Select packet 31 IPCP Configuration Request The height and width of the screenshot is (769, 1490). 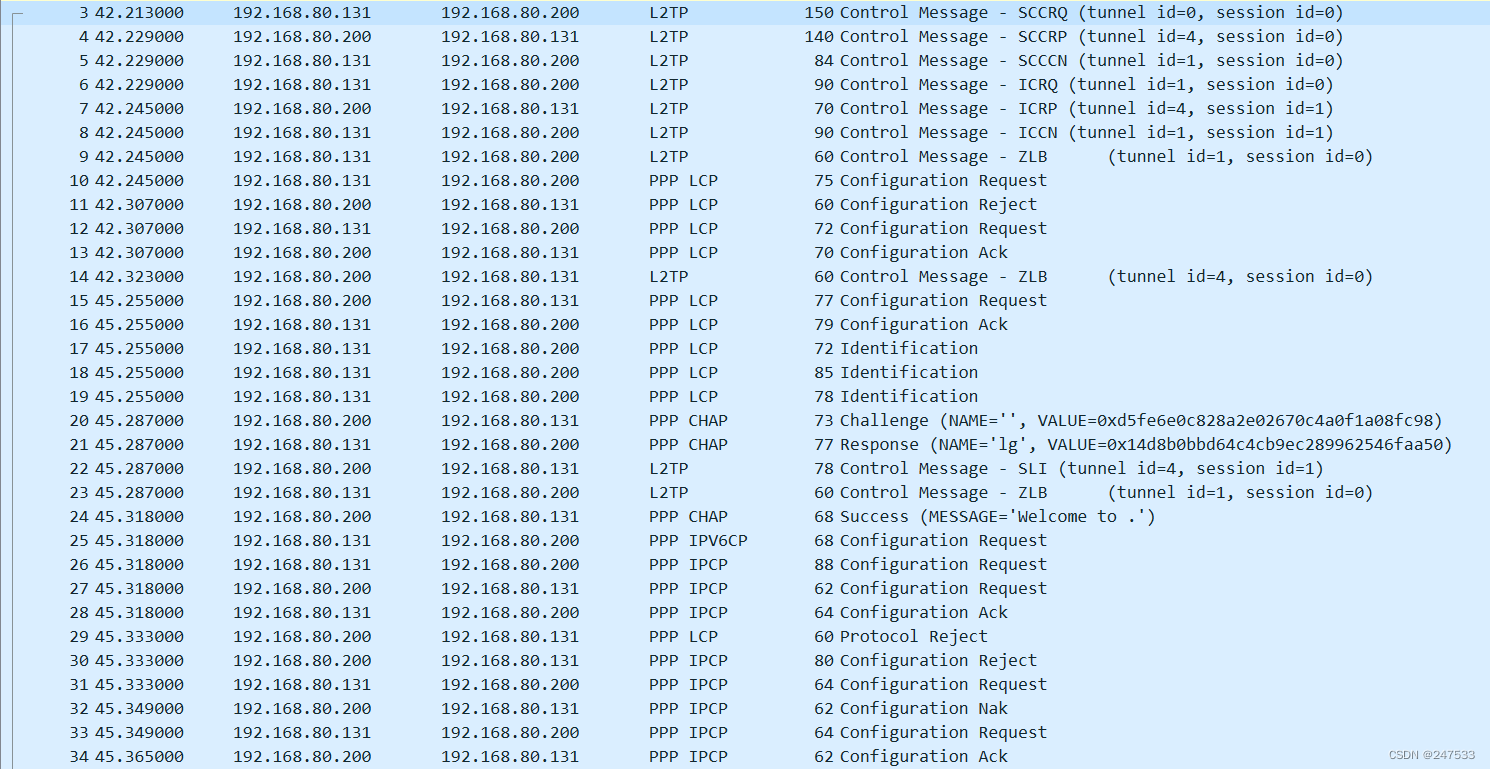pos(745,685)
